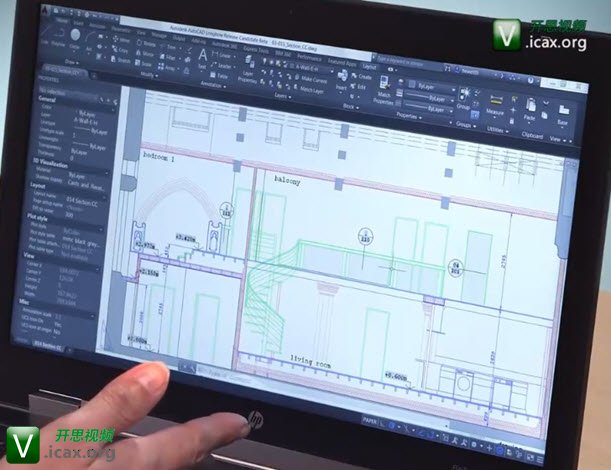
Task: Toggle blue highlighted annotation monitor status icon
Action: point(500,451)
